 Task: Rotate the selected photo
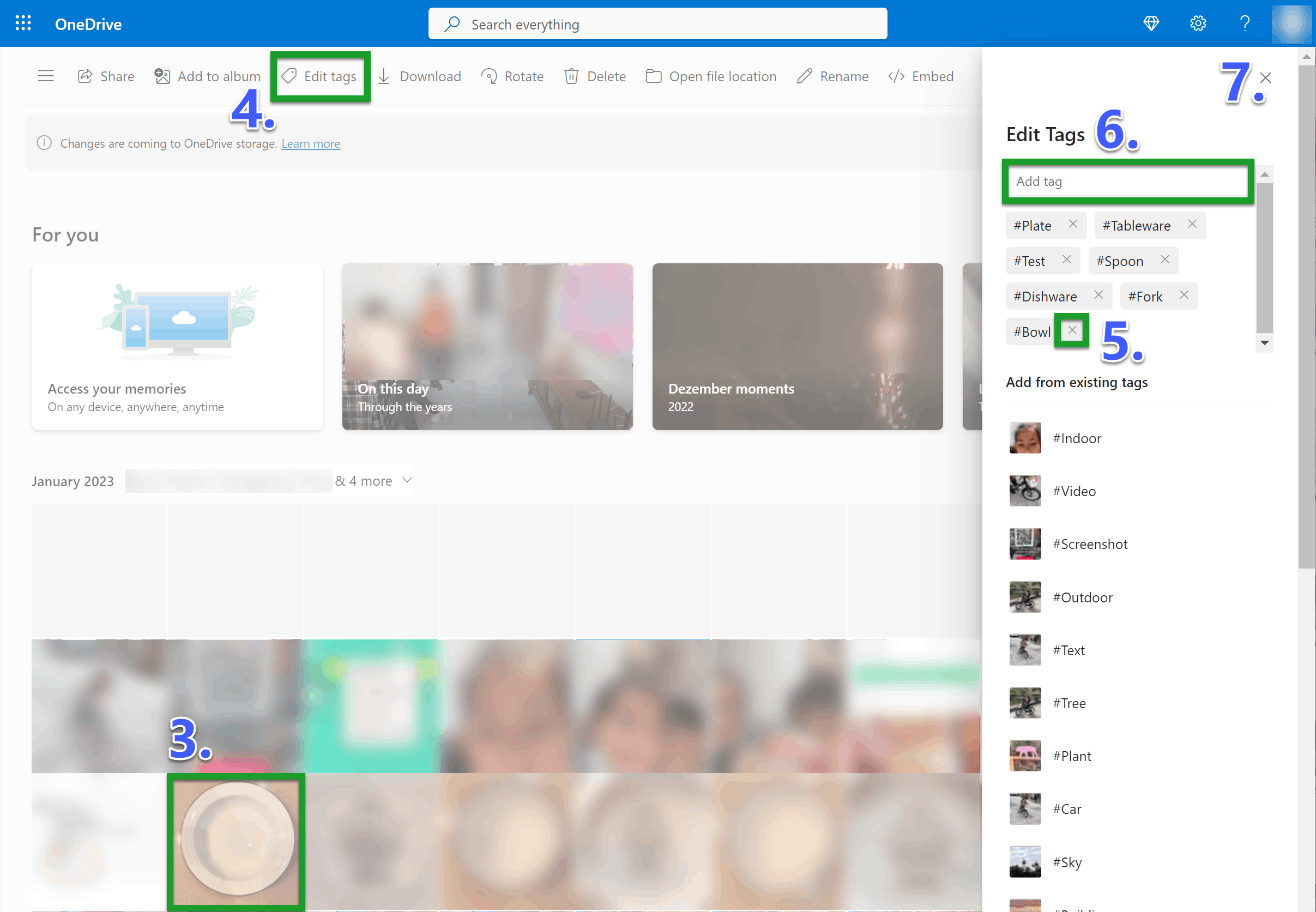[x=512, y=76]
